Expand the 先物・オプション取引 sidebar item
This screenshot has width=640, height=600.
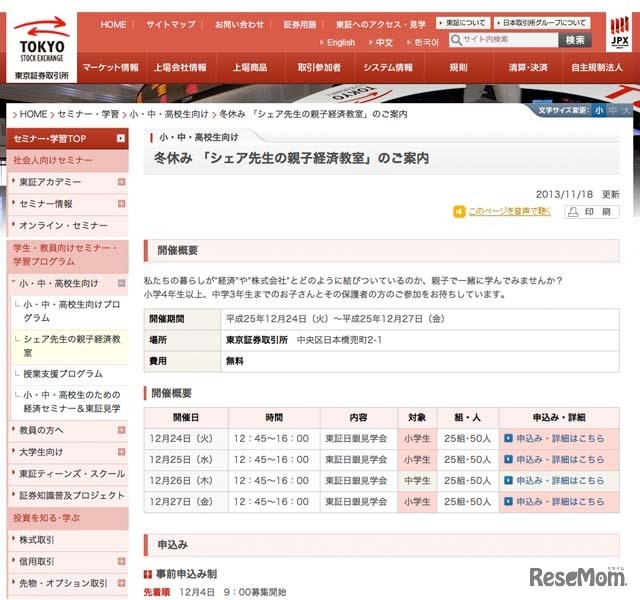pyautogui.click(x=121, y=583)
